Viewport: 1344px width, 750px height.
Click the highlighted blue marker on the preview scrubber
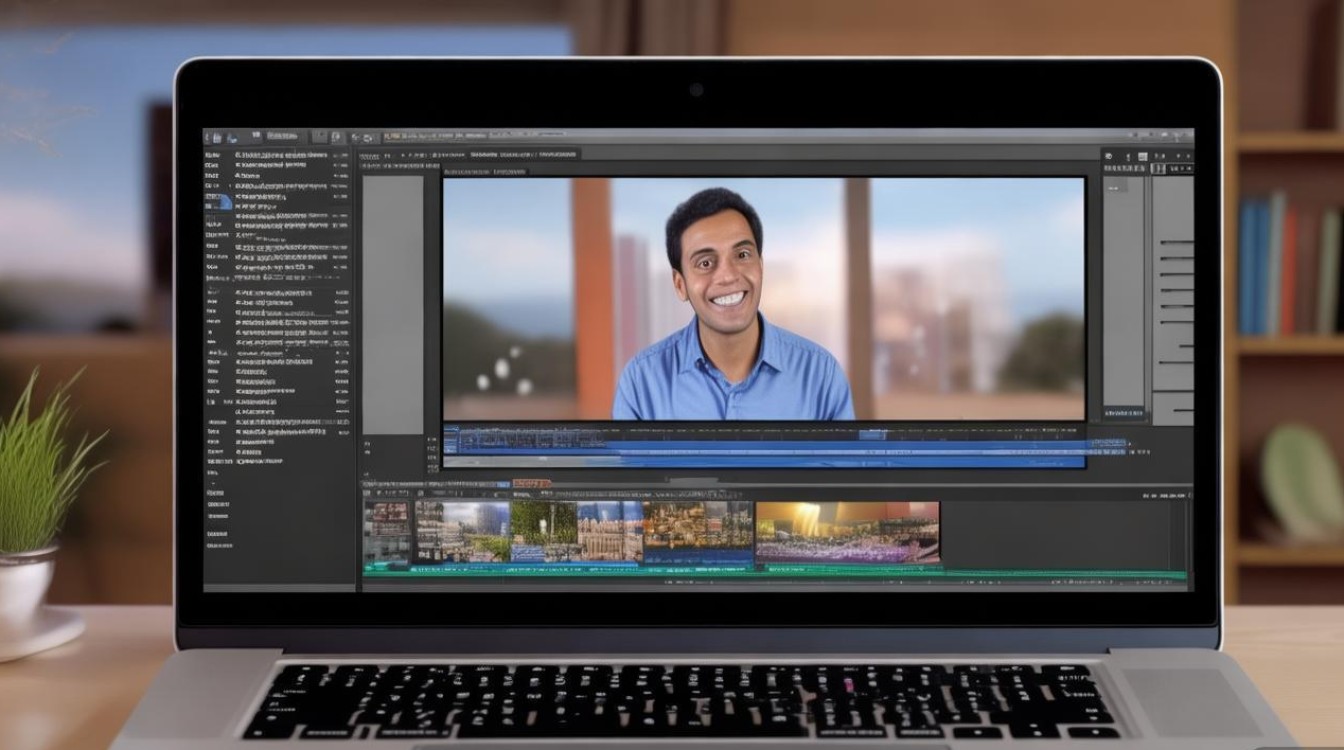point(873,434)
